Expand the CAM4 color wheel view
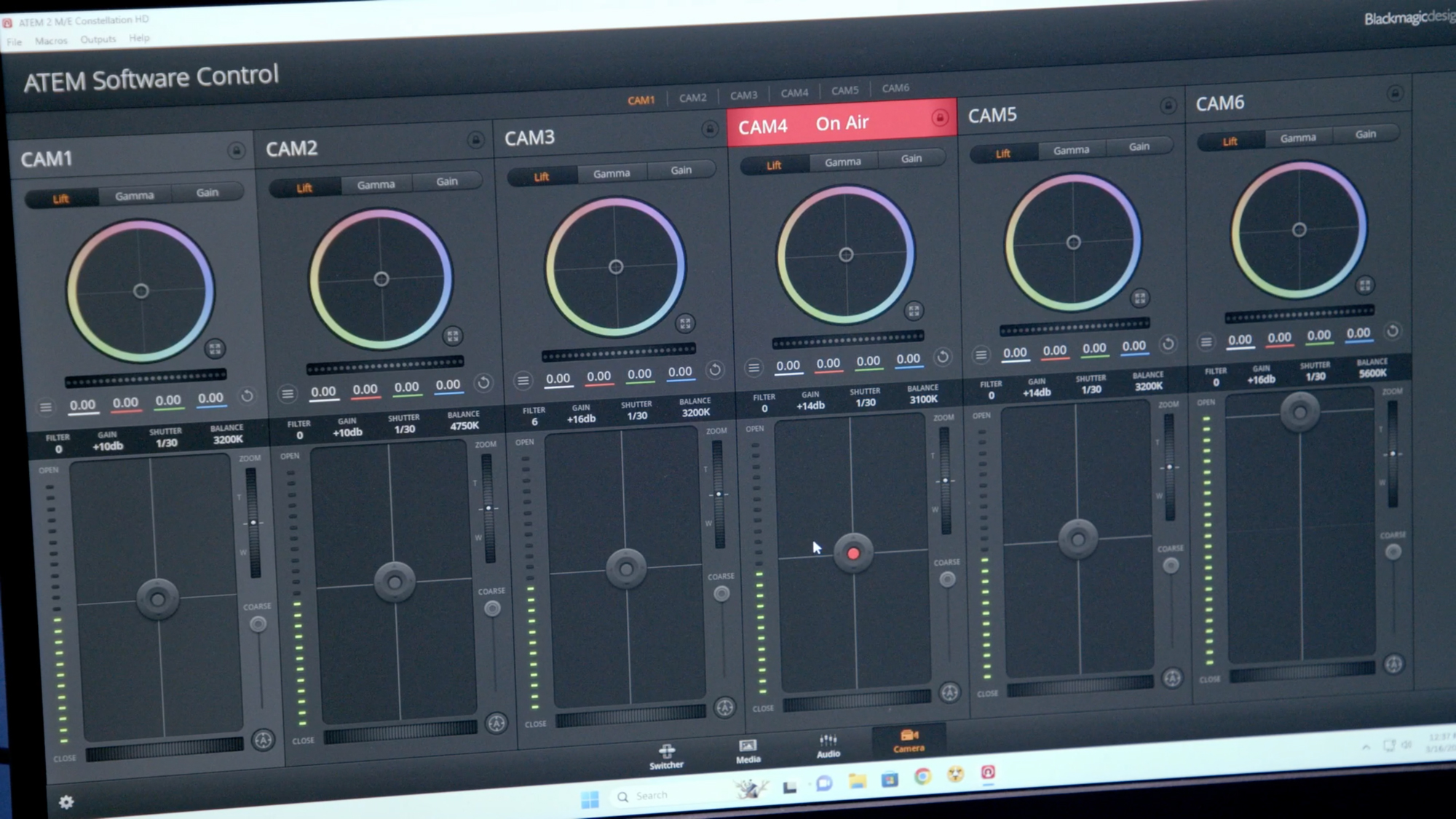The image size is (1456, 819). click(914, 311)
